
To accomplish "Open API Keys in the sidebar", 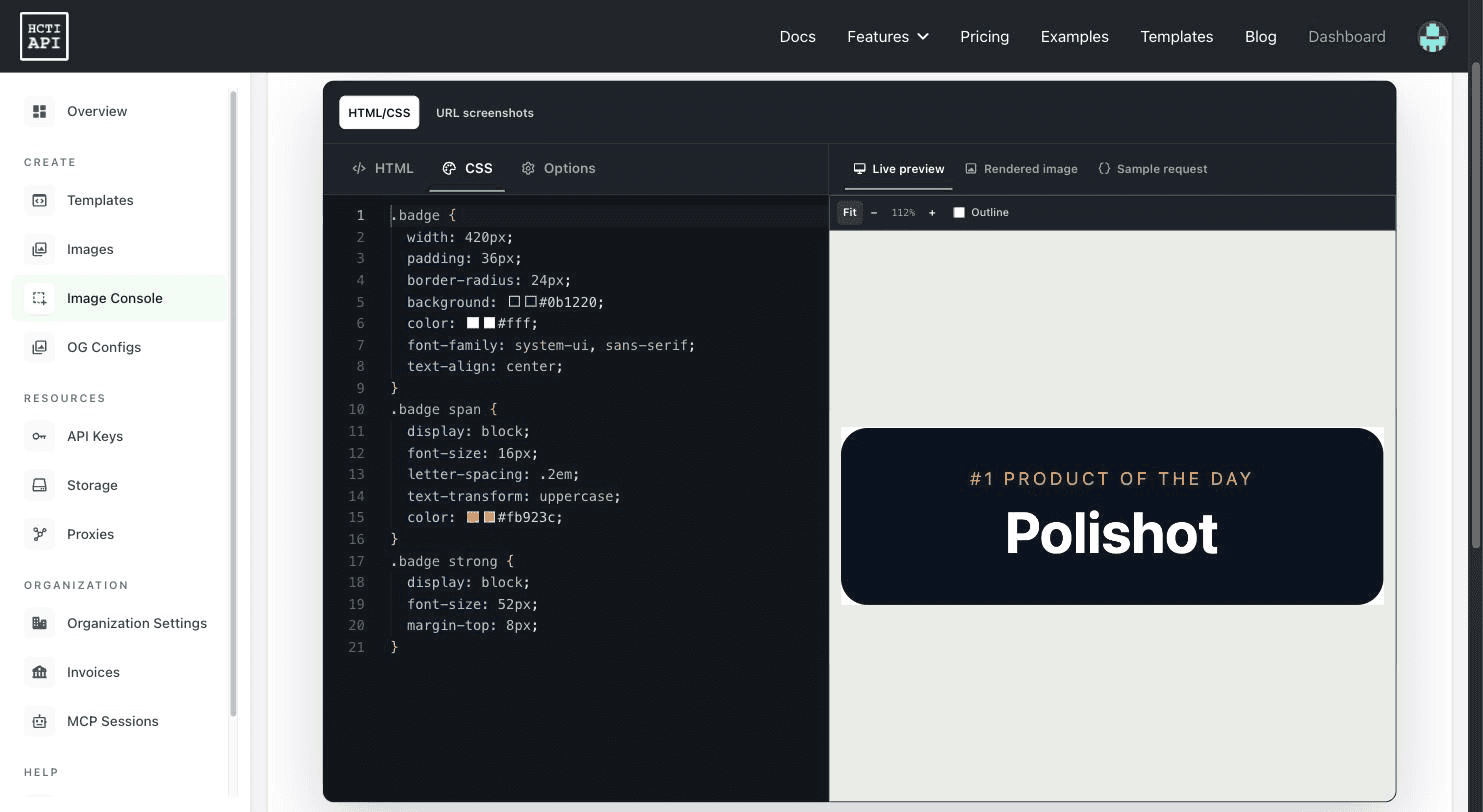I will pos(120,436).
